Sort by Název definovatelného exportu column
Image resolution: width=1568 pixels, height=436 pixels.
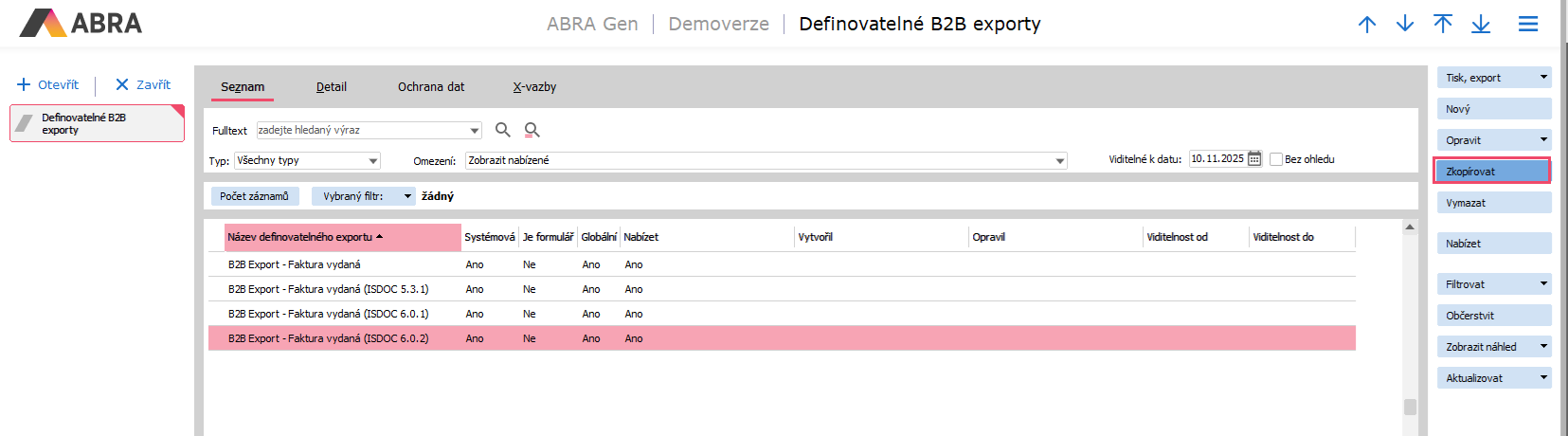tap(342, 237)
